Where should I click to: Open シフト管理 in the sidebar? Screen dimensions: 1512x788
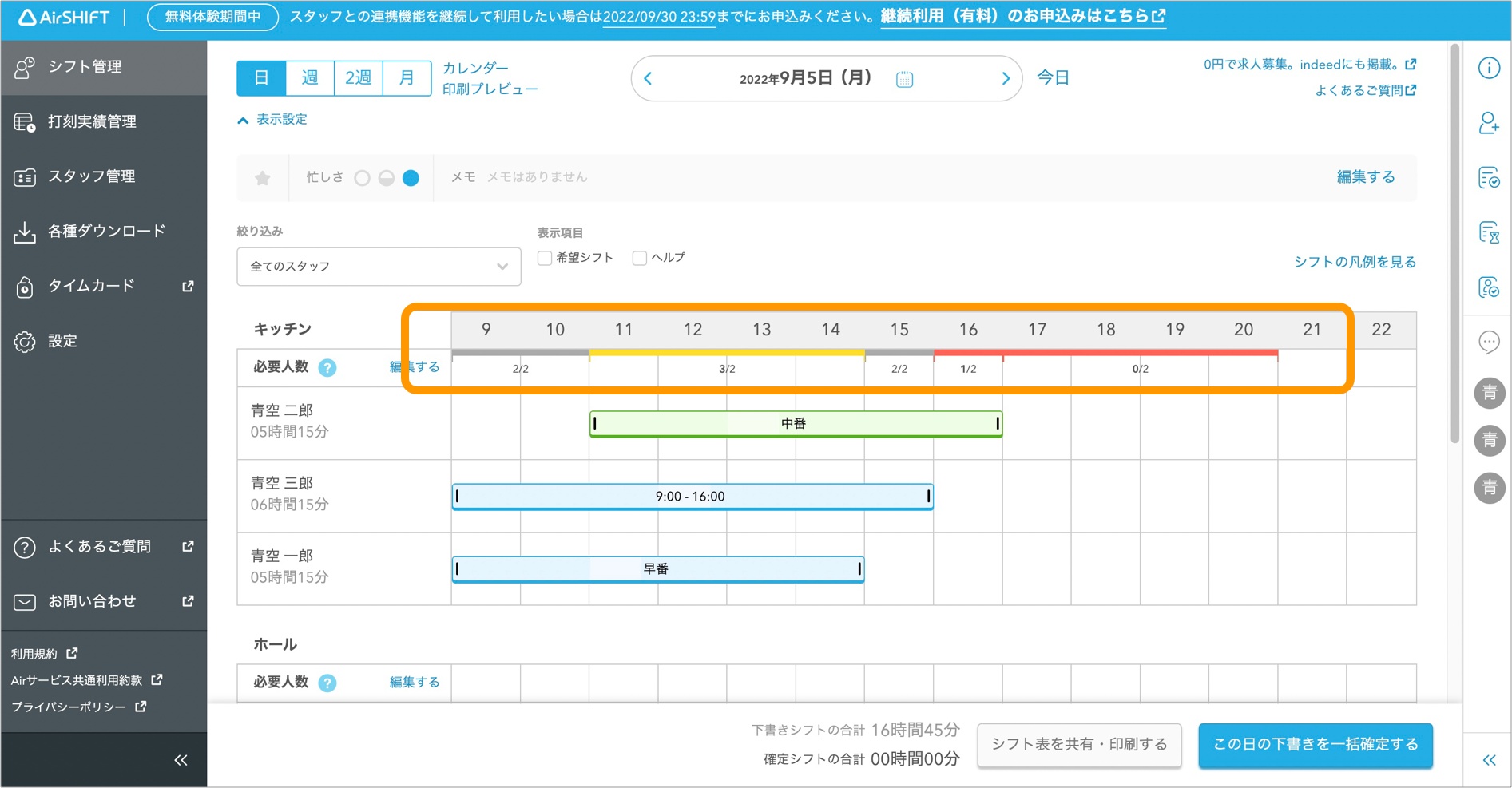coord(84,67)
